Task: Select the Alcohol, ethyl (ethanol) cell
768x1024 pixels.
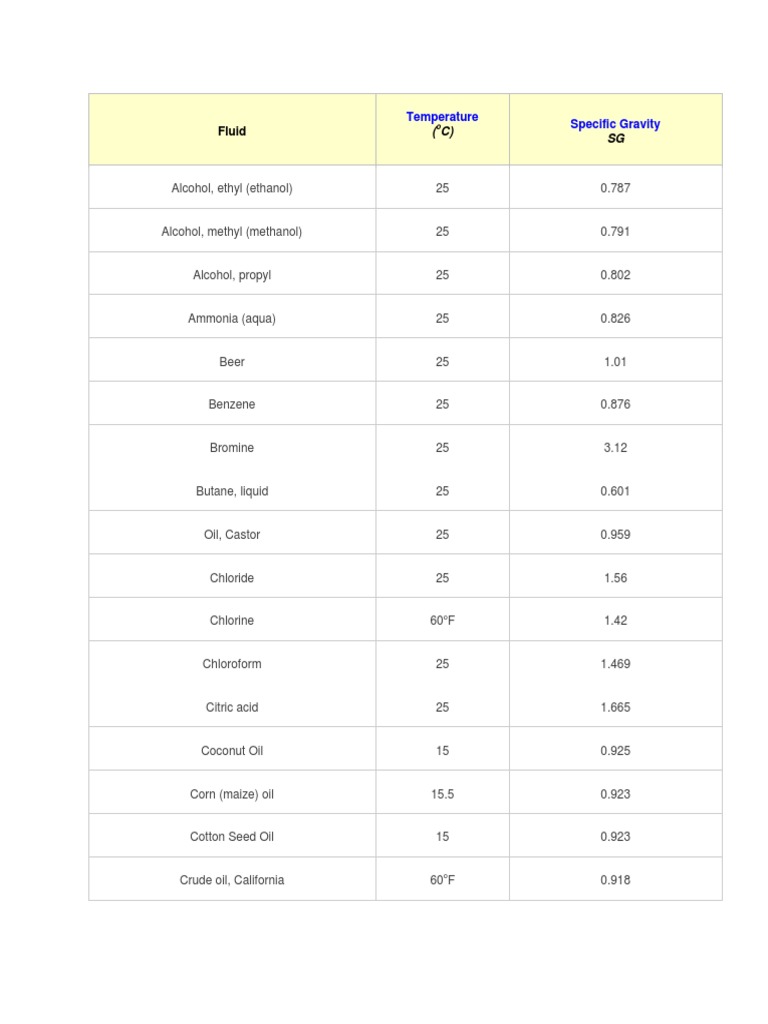Action: (x=232, y=188)
